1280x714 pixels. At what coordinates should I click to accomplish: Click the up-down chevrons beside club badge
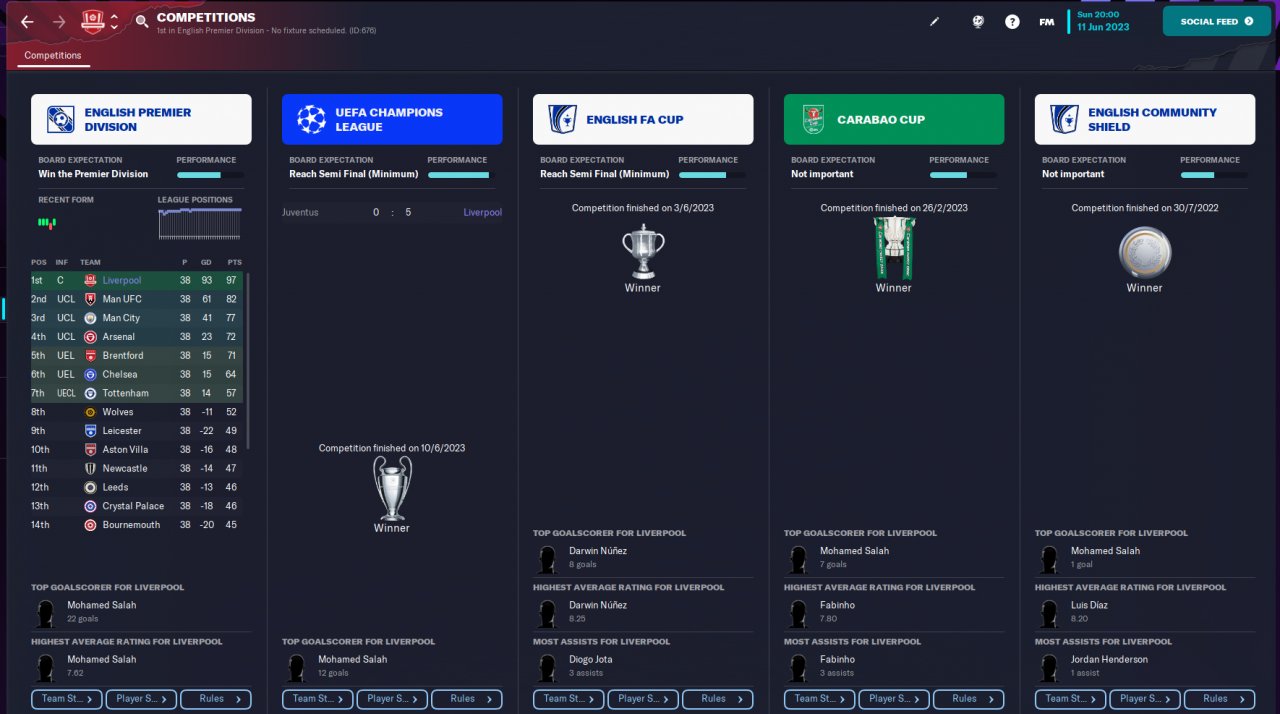(114, 21)
